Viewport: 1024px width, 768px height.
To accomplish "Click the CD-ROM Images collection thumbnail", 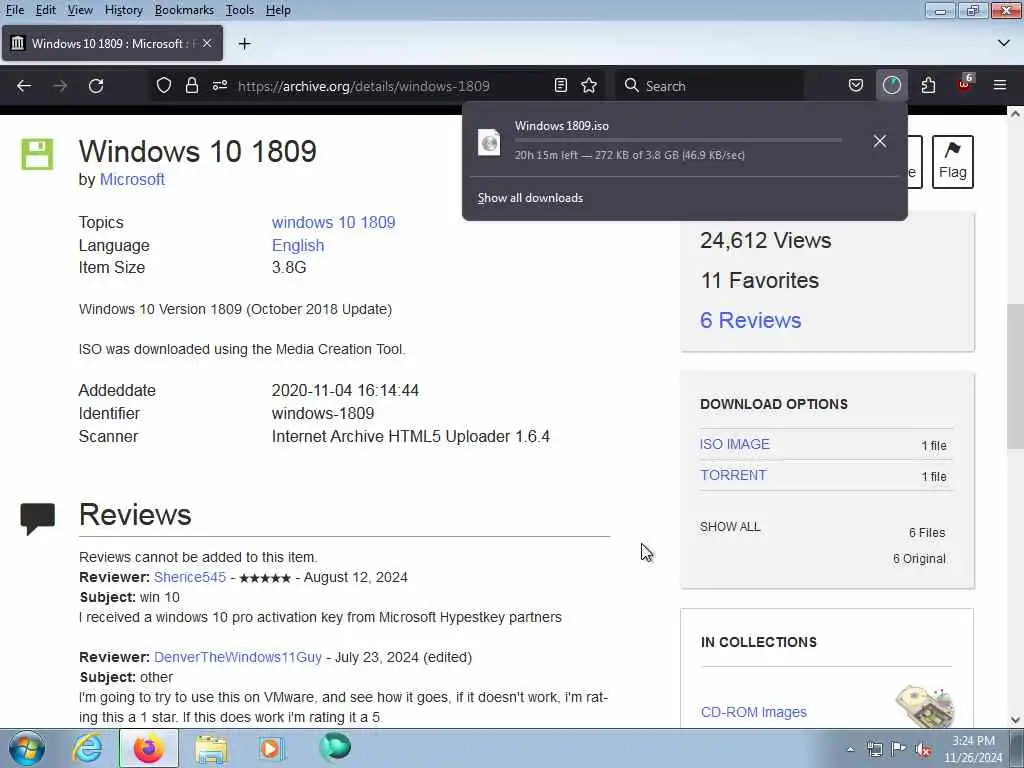I will pos(925,706).
